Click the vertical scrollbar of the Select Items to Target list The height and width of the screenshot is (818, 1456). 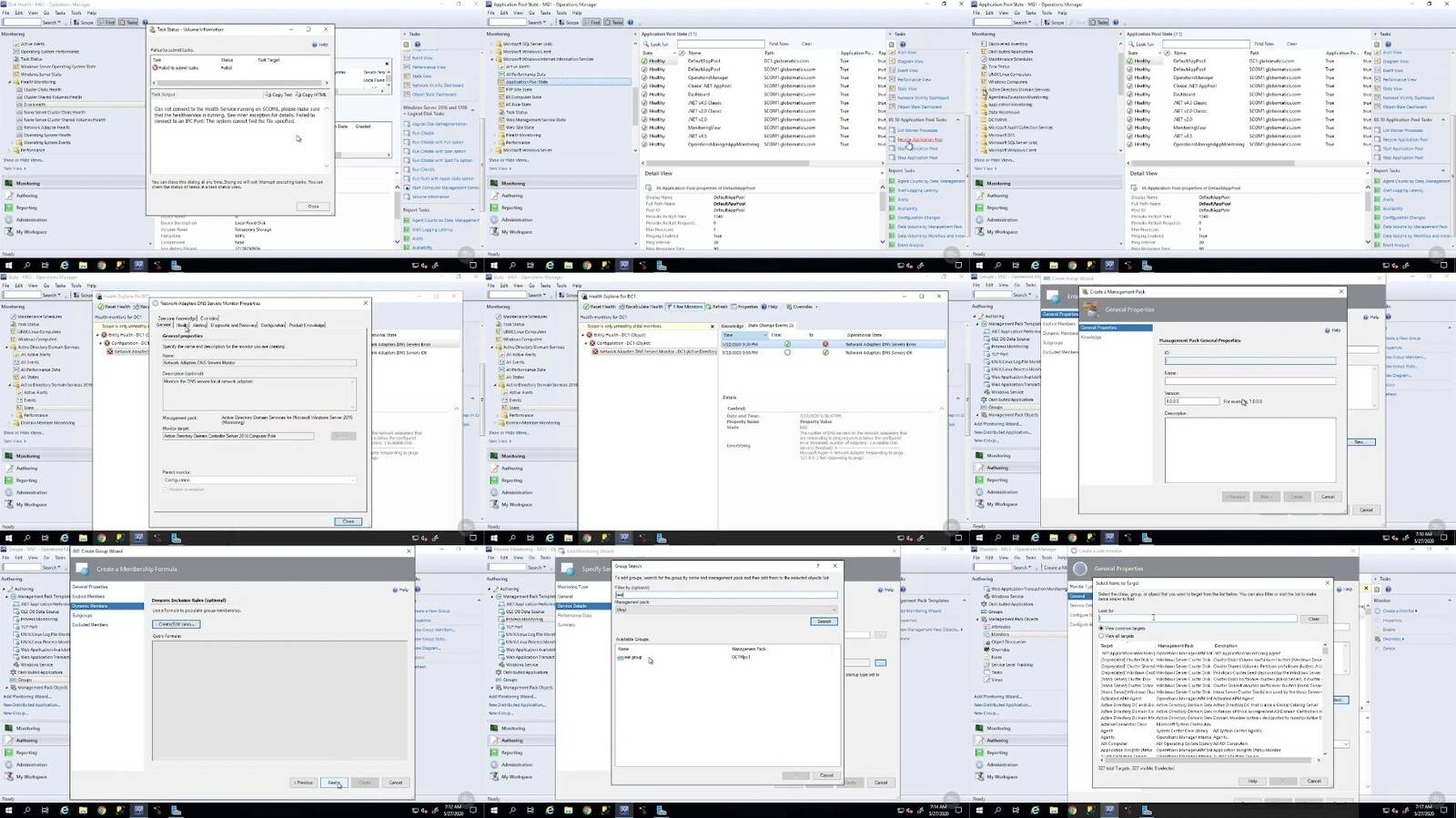[x=1324, y=701]
